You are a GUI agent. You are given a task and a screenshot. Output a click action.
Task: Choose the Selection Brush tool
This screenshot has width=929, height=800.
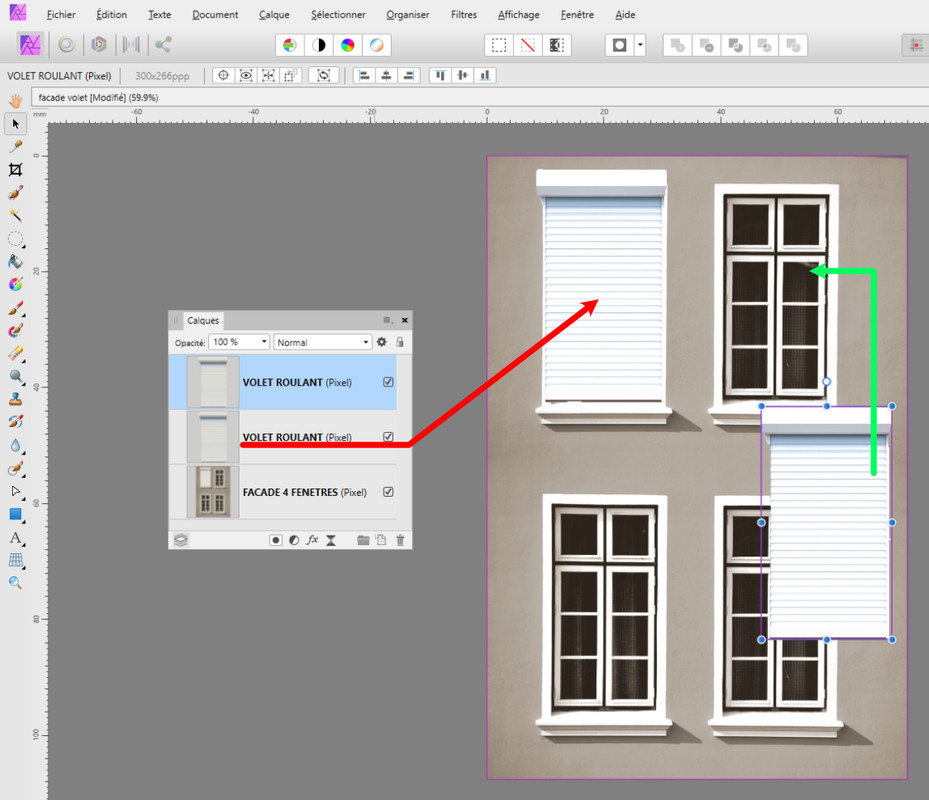[15, 193]
